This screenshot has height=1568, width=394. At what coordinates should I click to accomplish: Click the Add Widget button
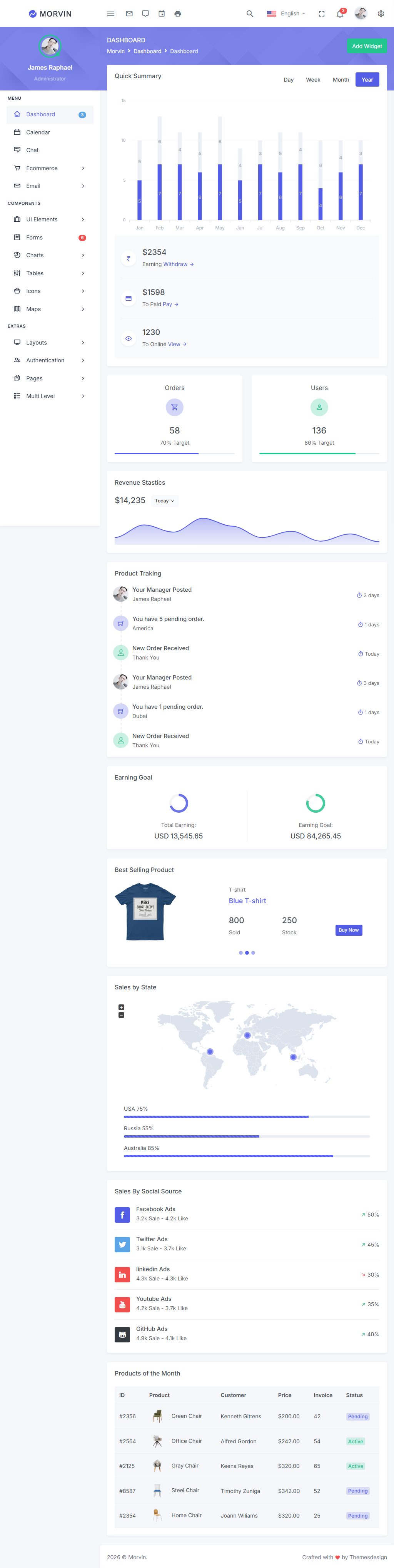click(x=367, y=46)
